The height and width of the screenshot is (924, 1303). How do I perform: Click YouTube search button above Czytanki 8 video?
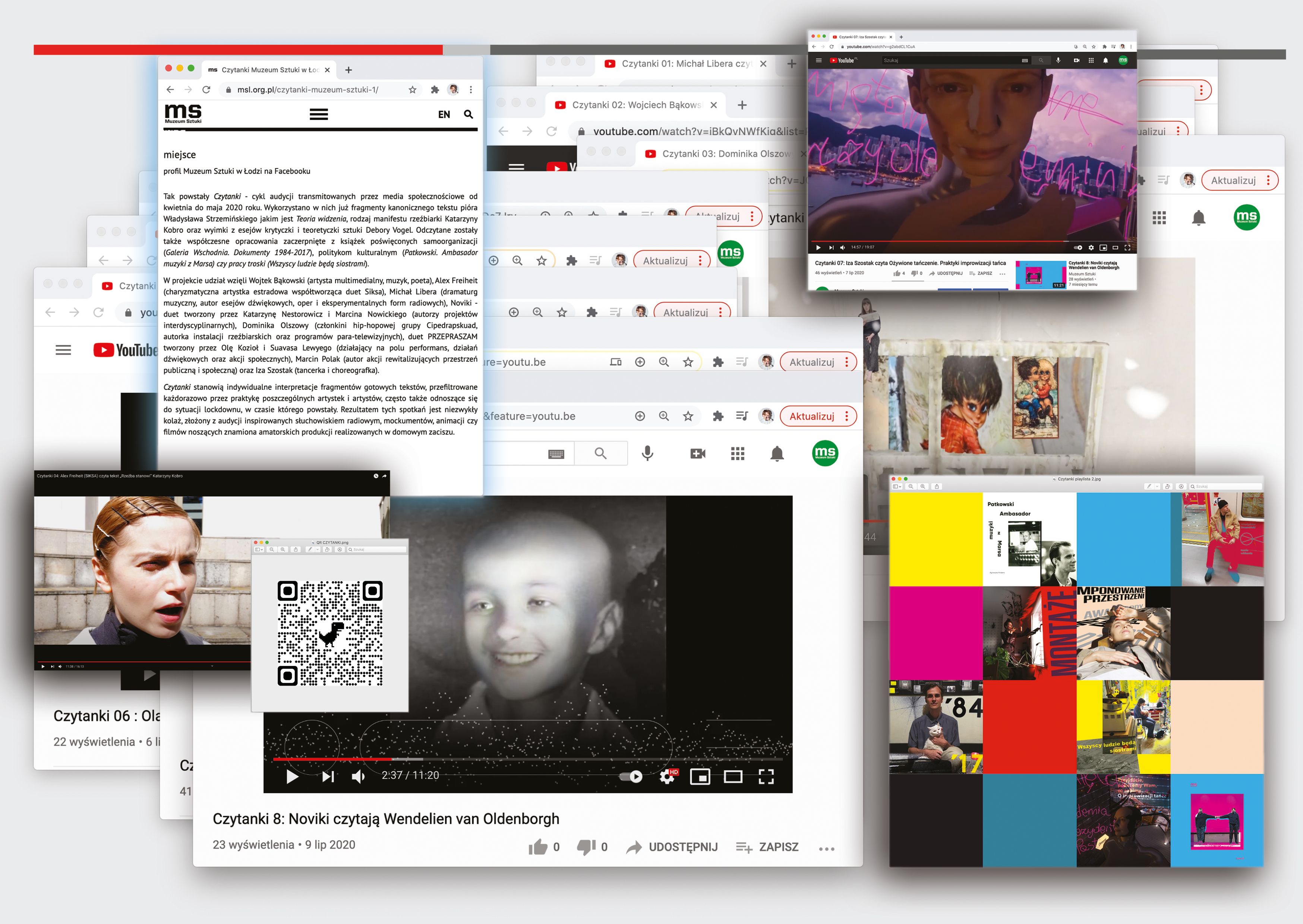tap(601, 453)
